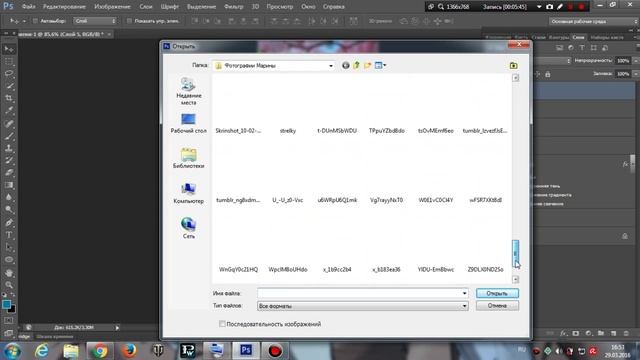Toggle Показать упр. элем. checkbox
640x360 pixels.
pos(129,21)
